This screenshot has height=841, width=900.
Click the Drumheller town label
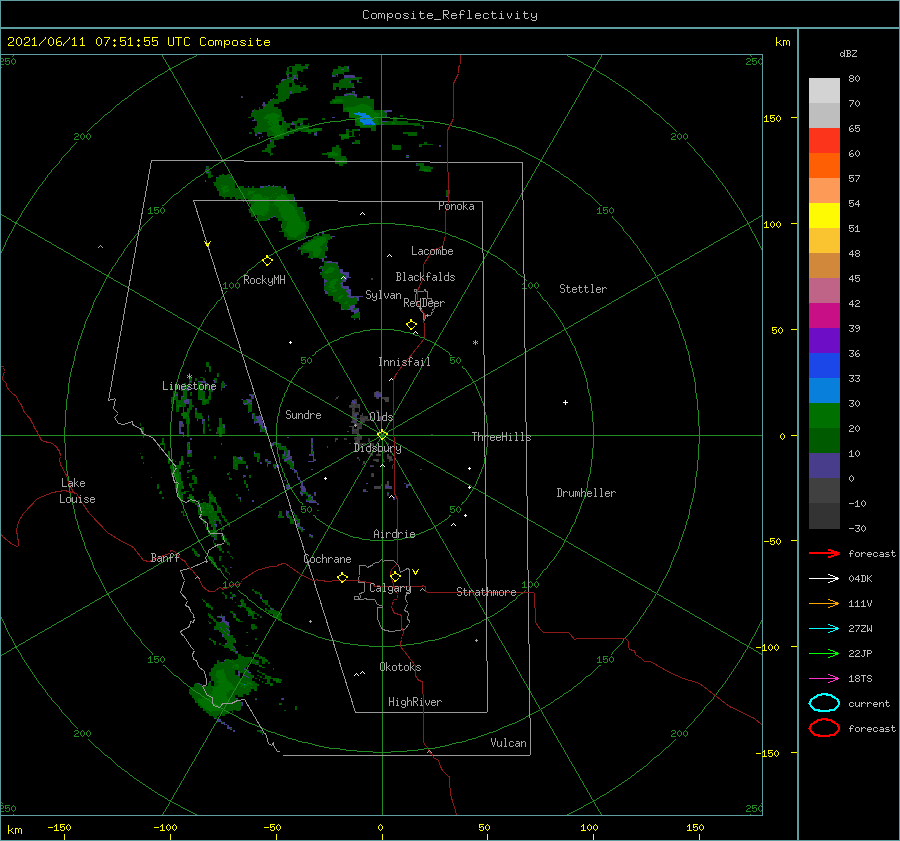click(x=586, y=493)
